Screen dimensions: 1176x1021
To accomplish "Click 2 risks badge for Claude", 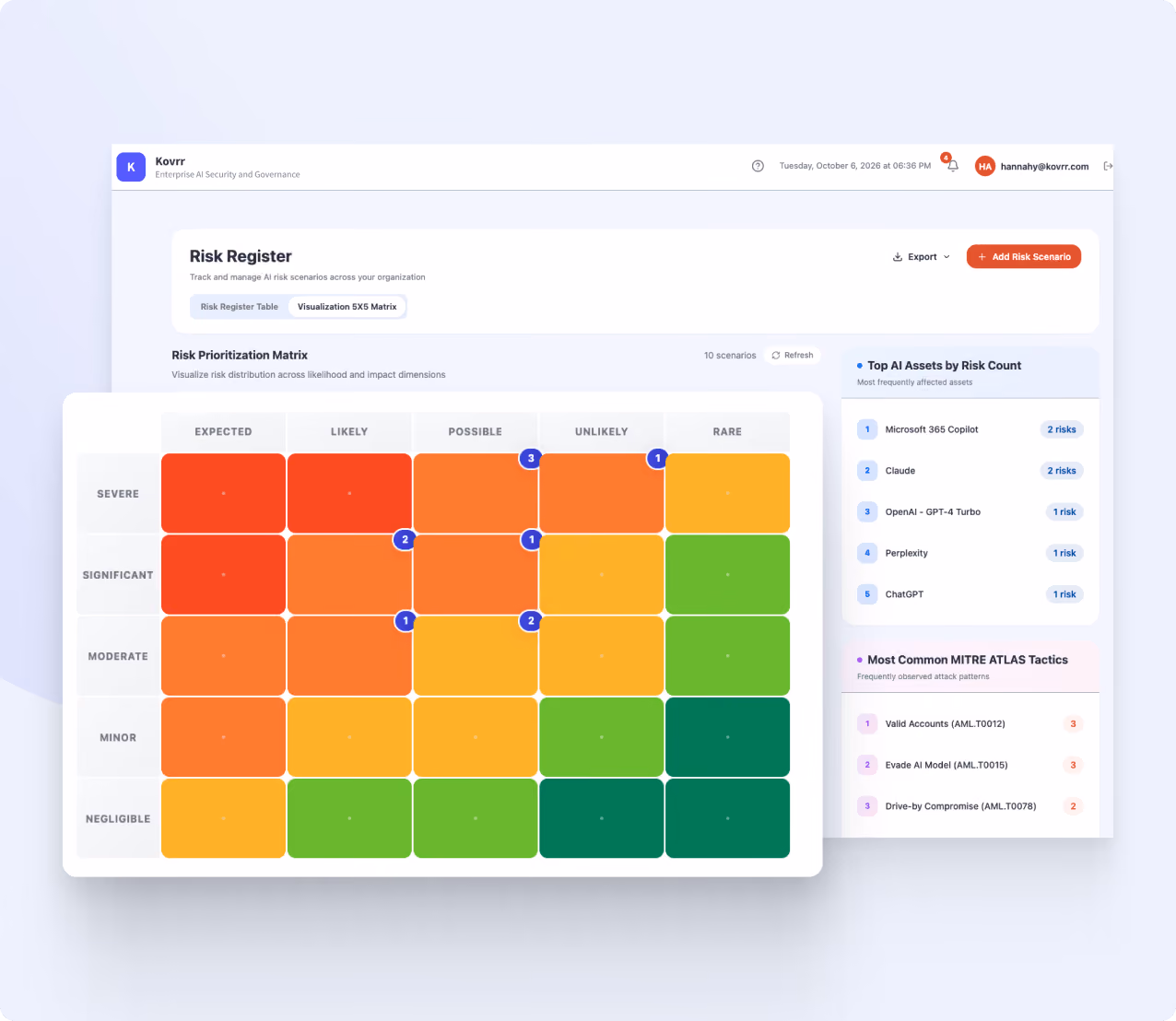I will pyautogui.click(x=1062, y=471).
